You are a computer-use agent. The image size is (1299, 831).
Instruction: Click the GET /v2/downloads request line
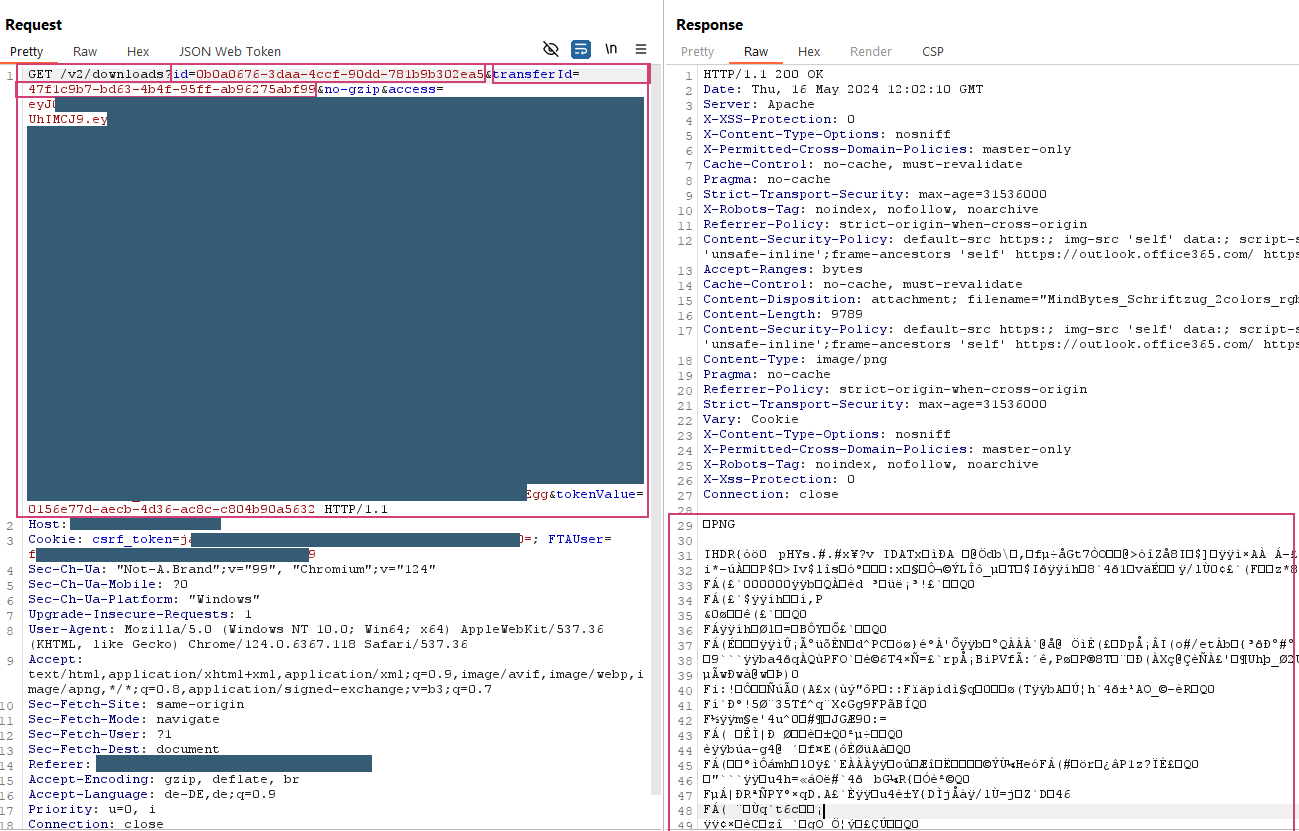click(97, 74)
